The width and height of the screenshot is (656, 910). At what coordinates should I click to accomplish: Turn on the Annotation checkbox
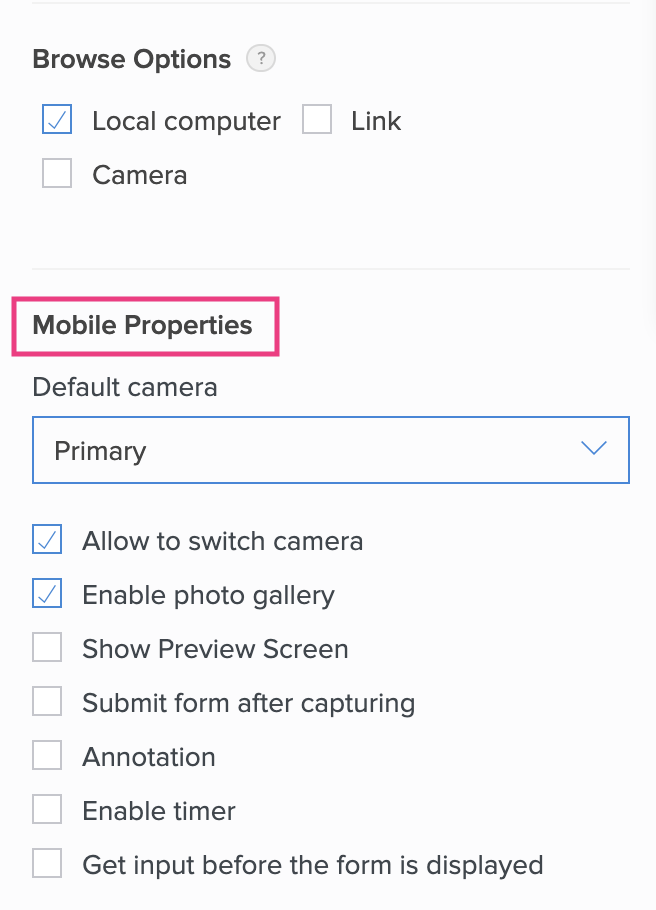47,757
